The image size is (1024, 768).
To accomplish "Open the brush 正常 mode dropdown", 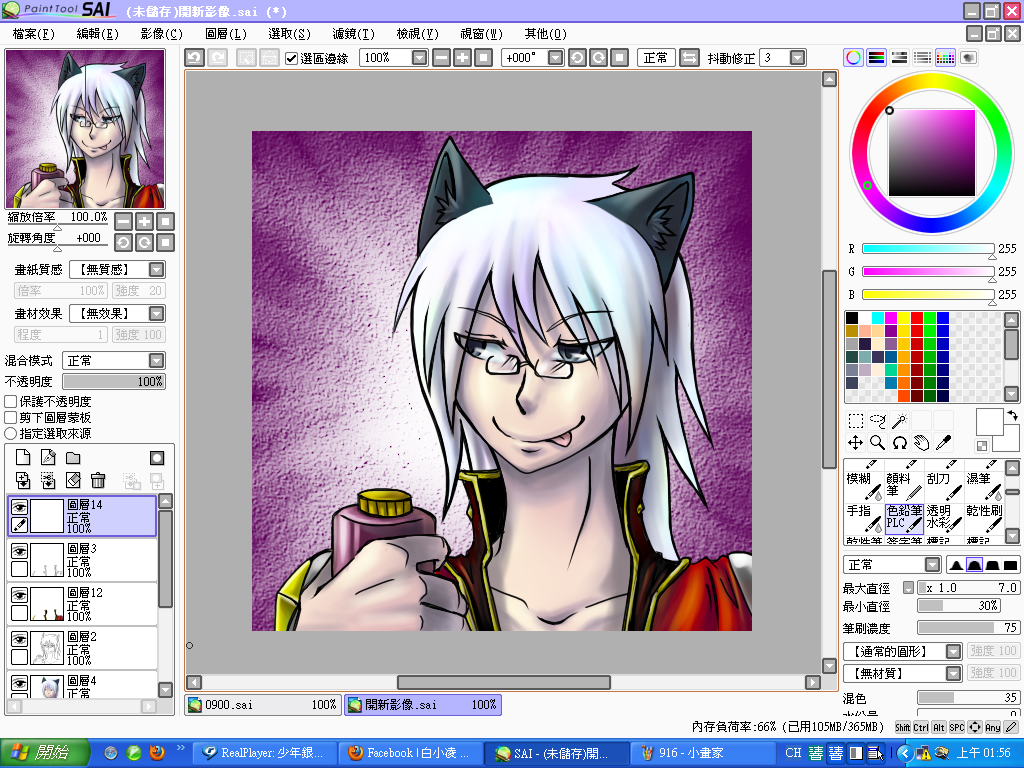I will (933, 565).
